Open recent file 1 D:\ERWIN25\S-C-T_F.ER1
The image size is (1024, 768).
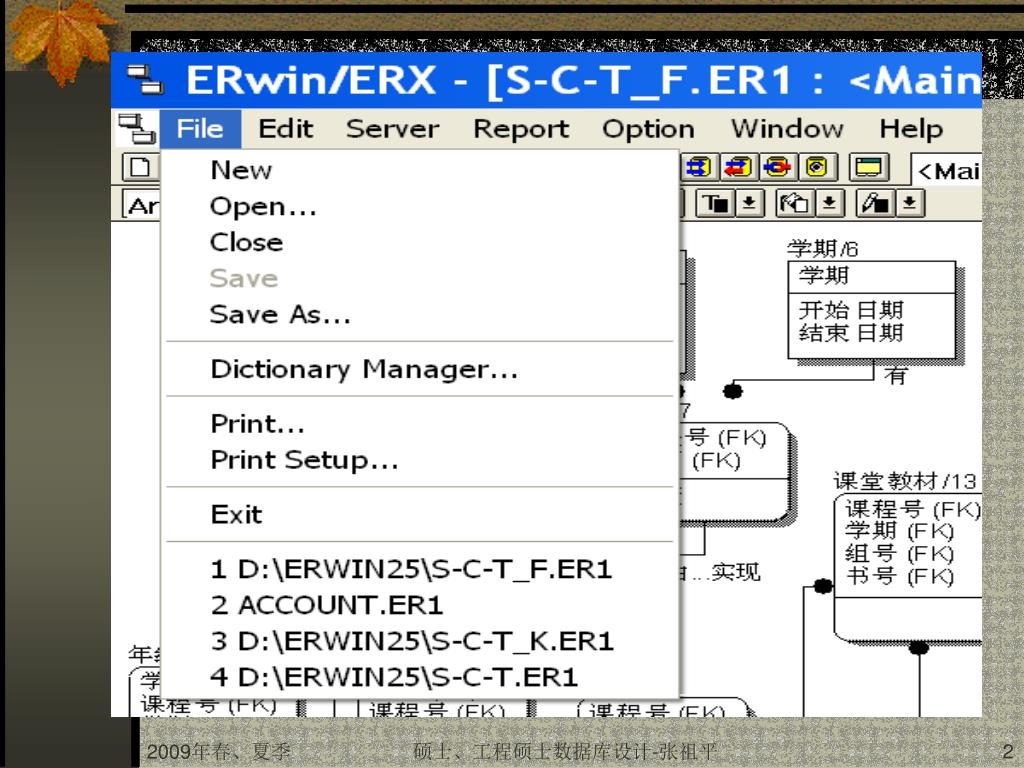pos(419,569)
